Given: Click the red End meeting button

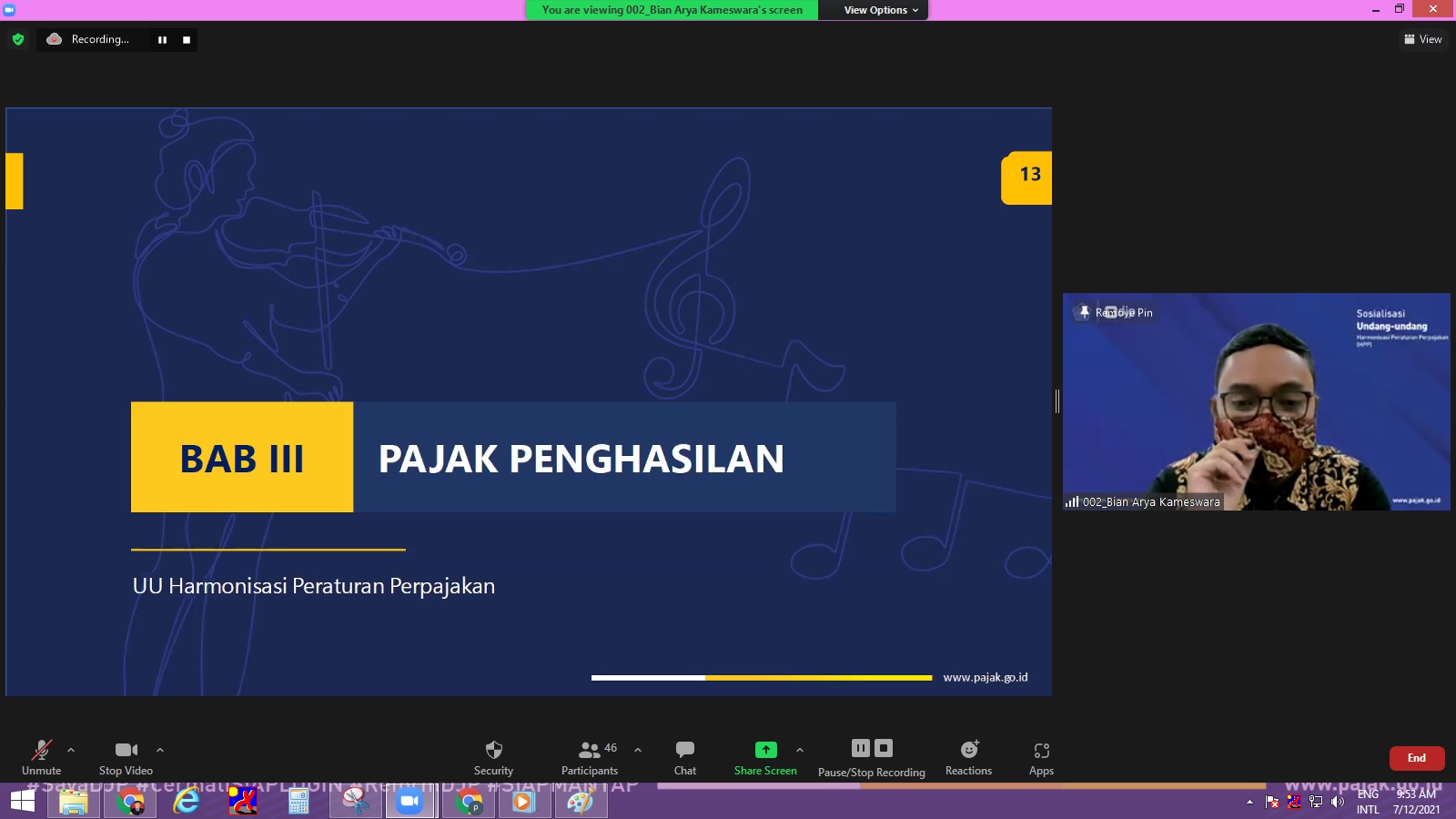Looking at the screenshot, I should tap(1416, 758).
